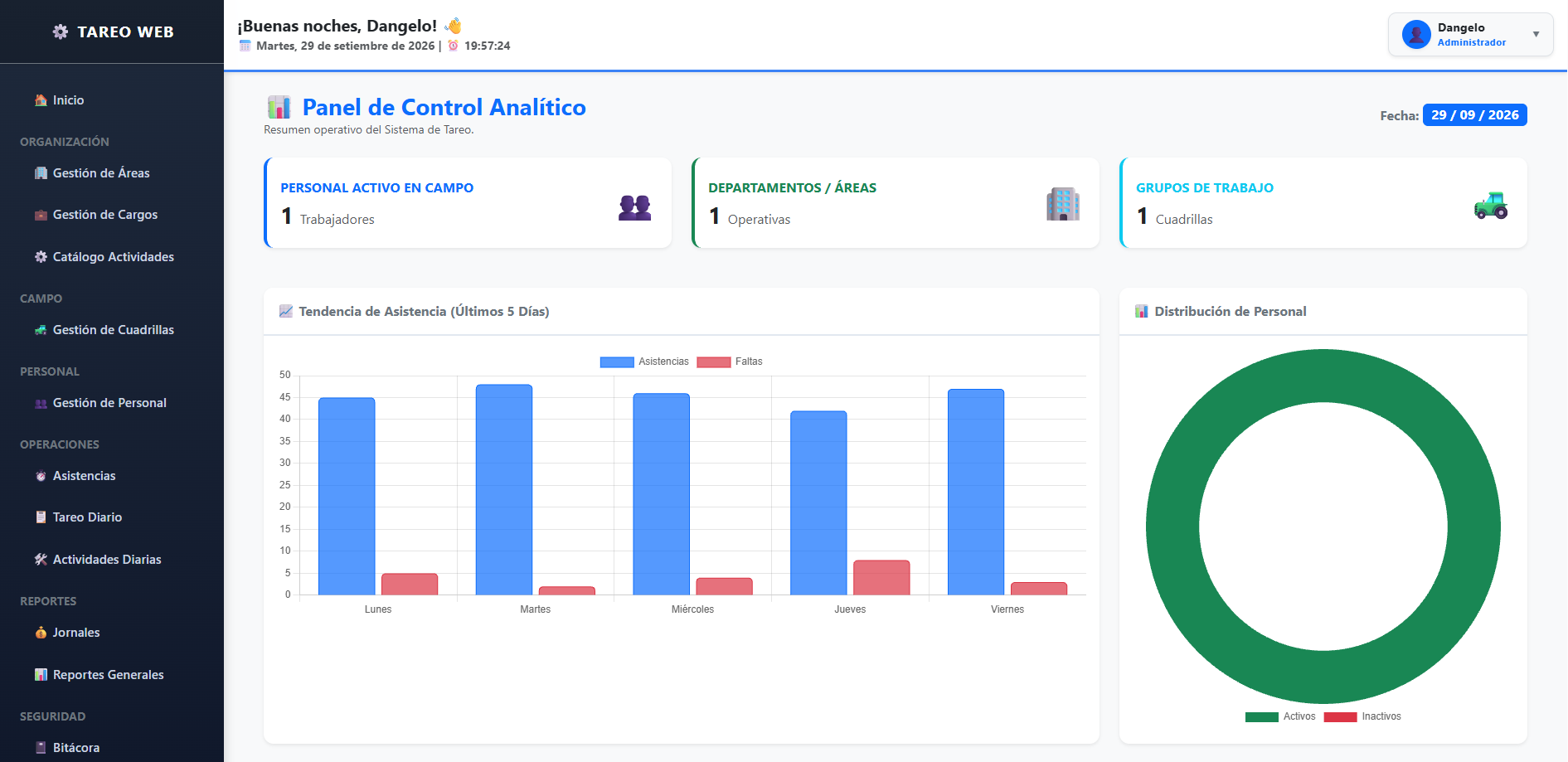Click the 29 / 09 / 2026 date badge

(1474, 115)
